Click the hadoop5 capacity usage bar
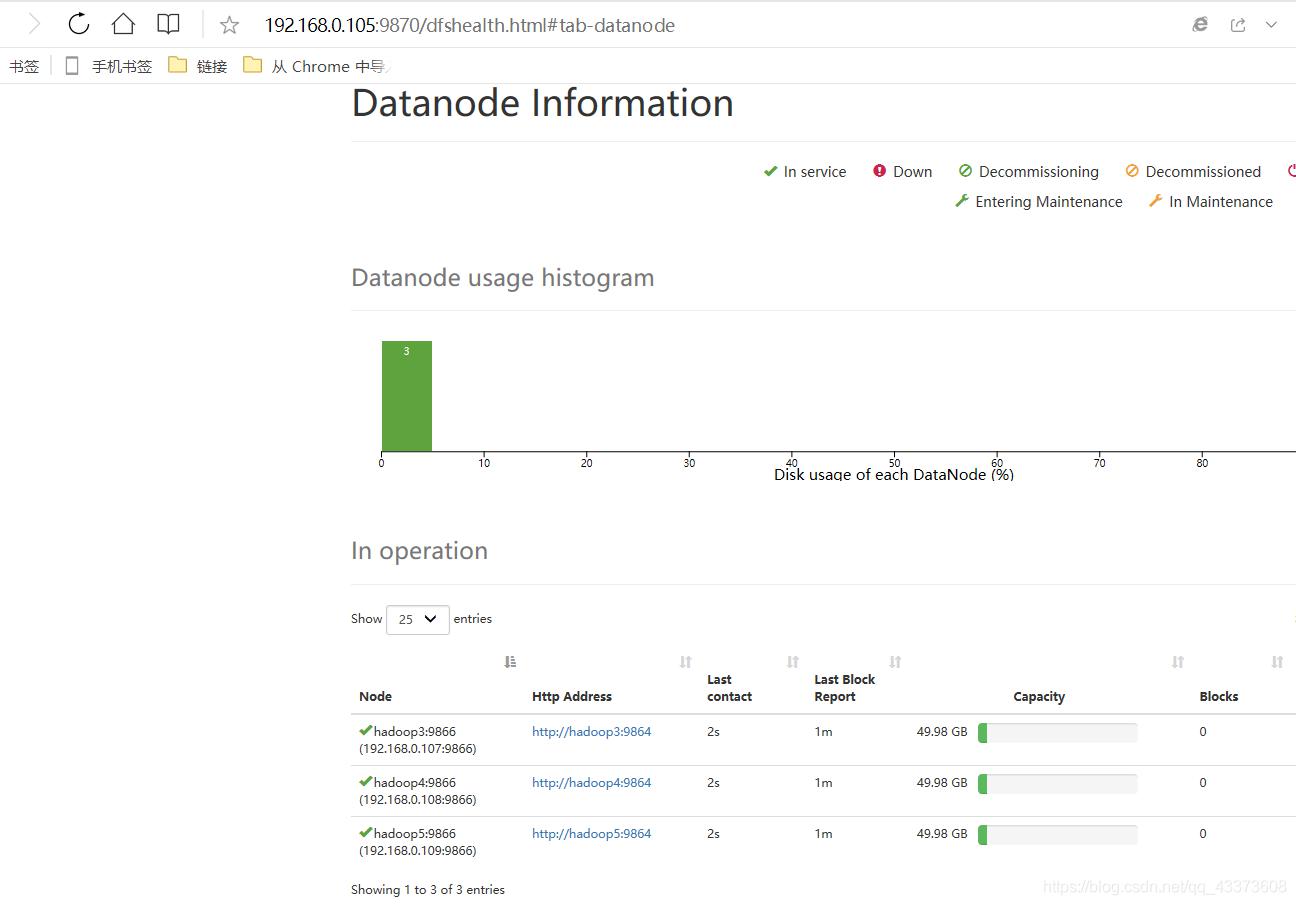The width and height of the screenshot is (1296, 905). click(1057, 835)
